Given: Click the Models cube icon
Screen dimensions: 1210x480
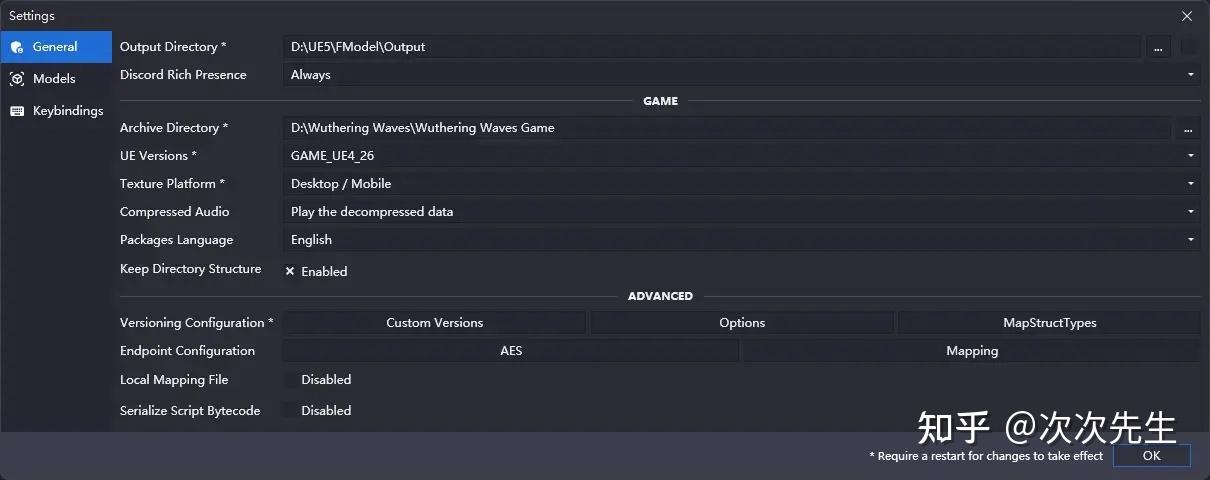Looking at the screenshot, I should click(x=17, y=79).
